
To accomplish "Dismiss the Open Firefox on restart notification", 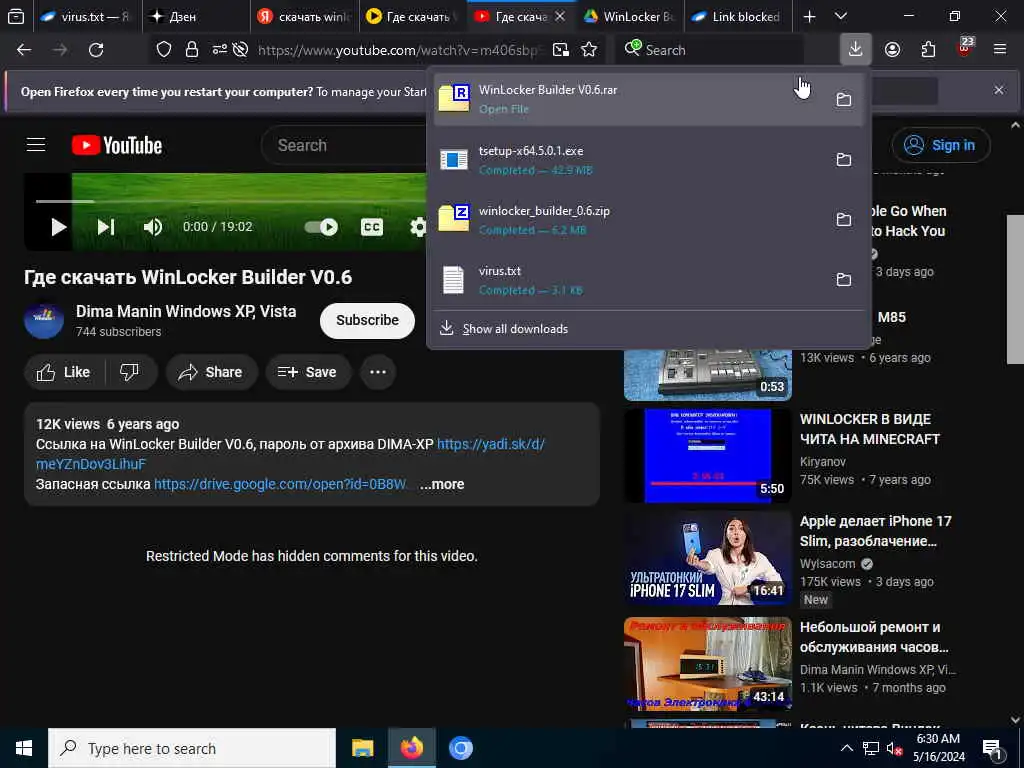I will click(999, 90).
